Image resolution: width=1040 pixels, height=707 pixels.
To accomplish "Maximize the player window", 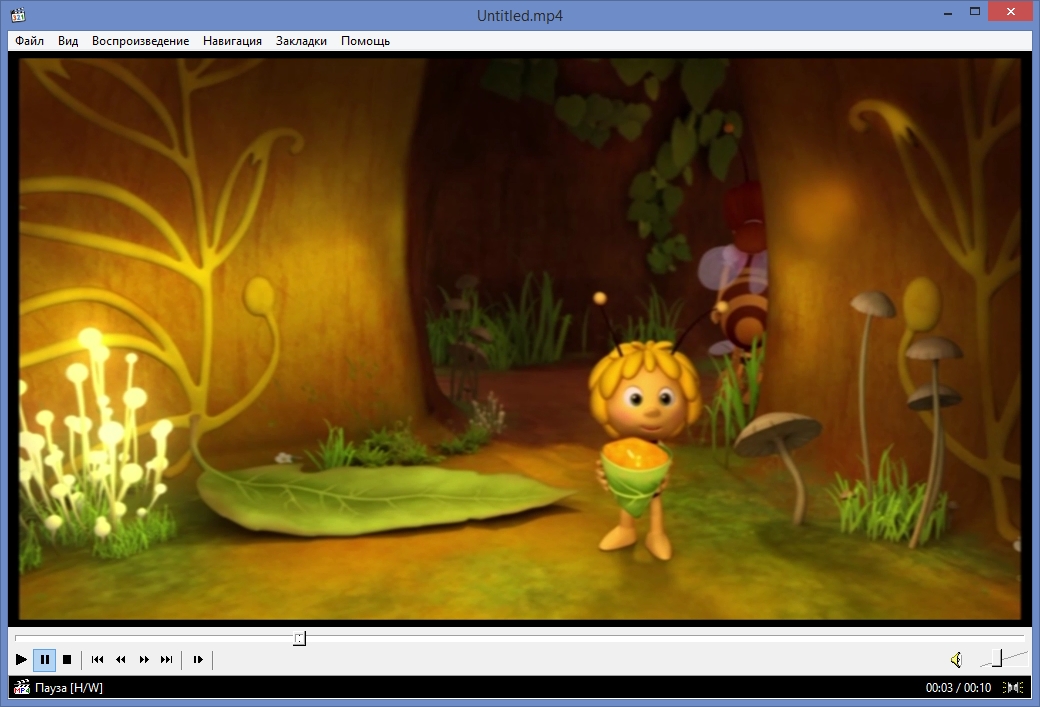I will tap(975, 11).
